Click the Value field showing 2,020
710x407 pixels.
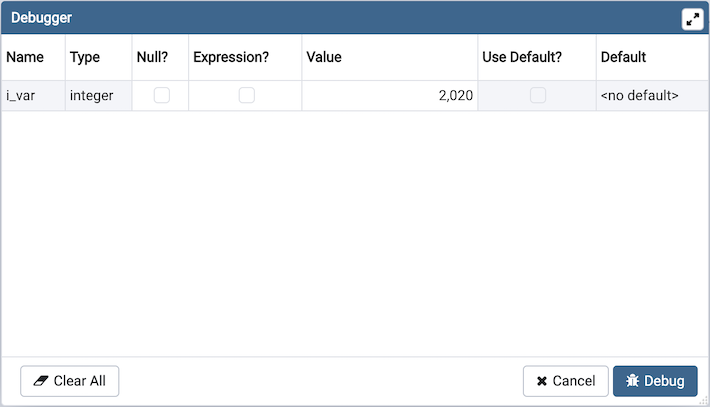coord(390,96)
